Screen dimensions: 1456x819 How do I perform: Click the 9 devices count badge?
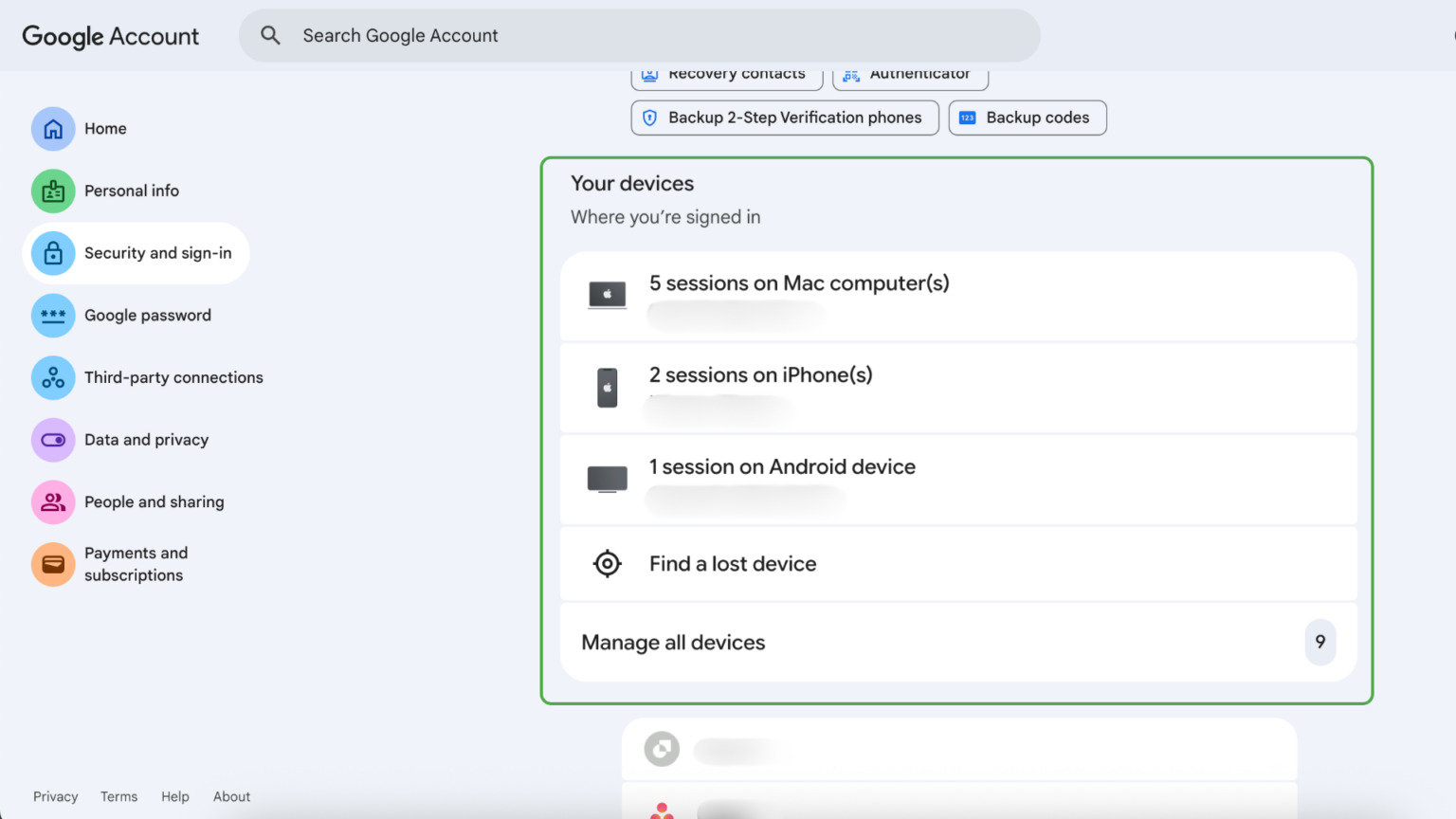[1320, 643]
